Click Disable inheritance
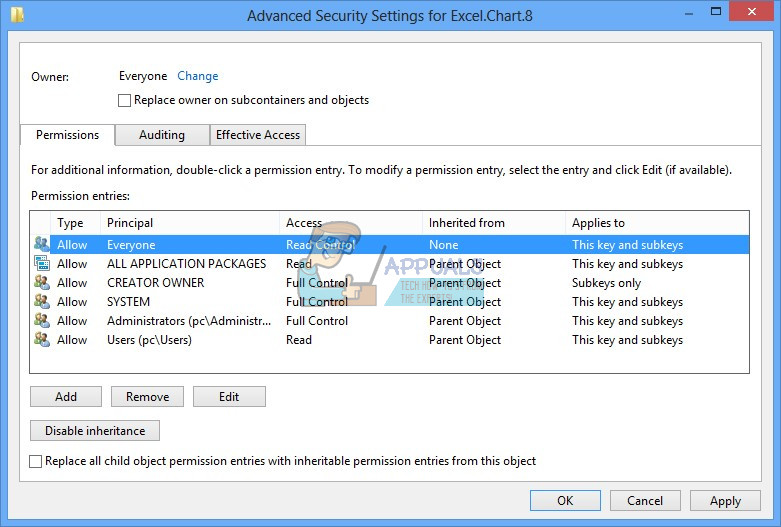This screenshot has width=781, height=527. pyautogui.click(x=95, y=431)
